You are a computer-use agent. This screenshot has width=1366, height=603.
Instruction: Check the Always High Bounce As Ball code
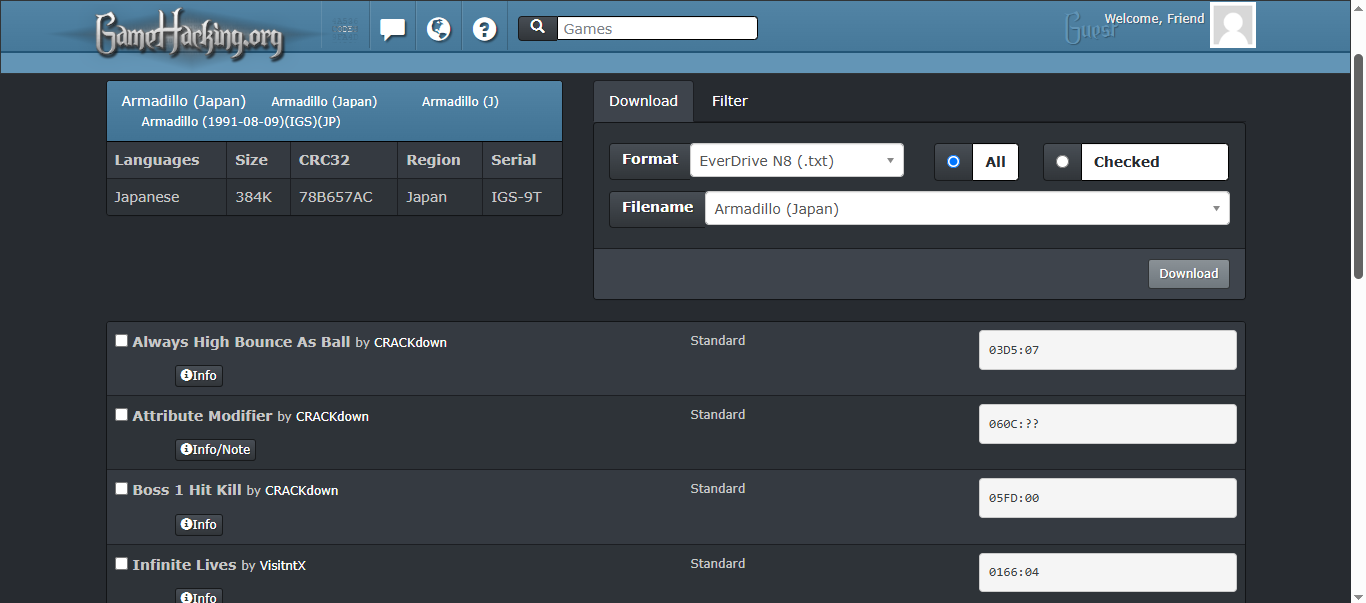122,341
